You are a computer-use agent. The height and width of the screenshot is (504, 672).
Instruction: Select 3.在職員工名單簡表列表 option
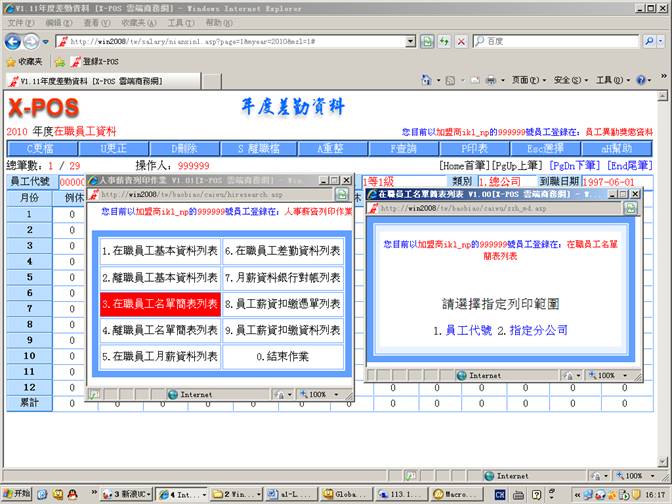[x=160, y=304]
